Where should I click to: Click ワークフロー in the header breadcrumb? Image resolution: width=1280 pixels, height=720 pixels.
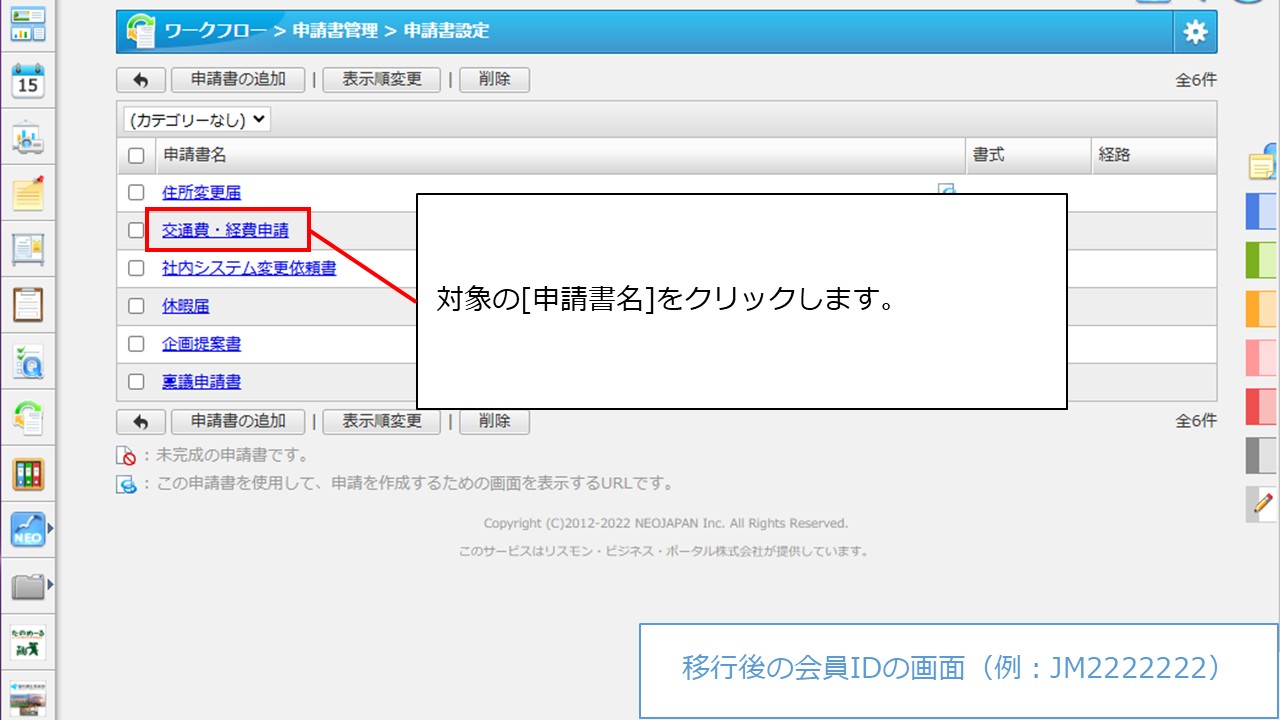pyautogui.click(x=217, y=31)
